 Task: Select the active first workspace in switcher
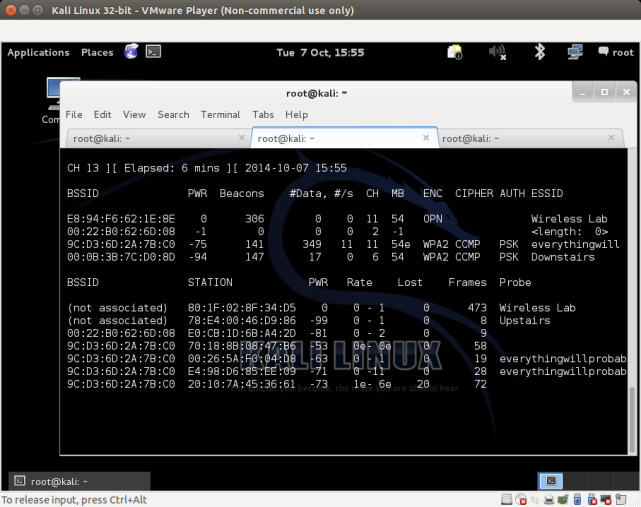[550, 481]
